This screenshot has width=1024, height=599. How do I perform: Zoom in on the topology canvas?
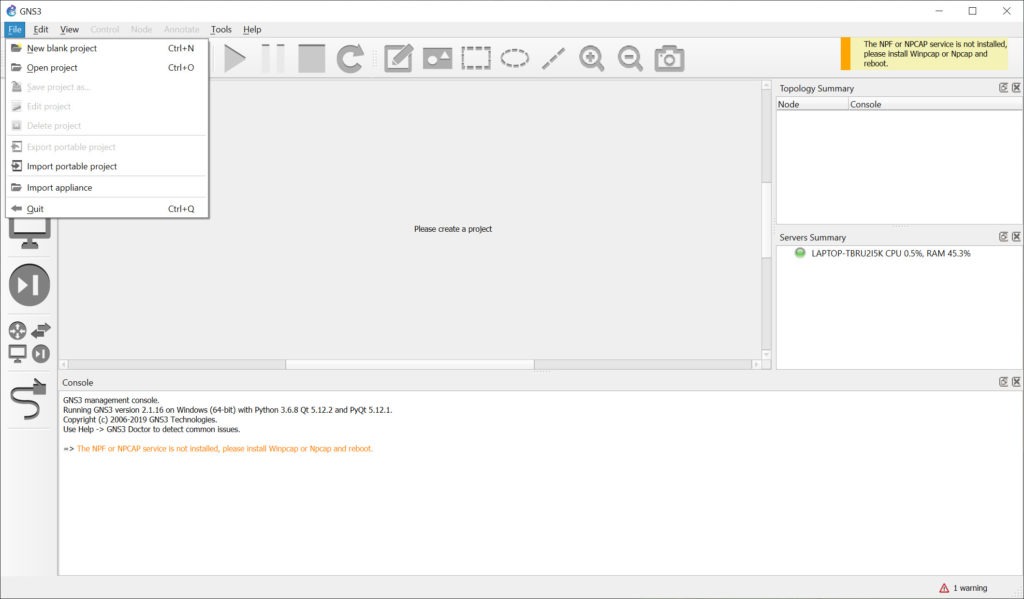point(592,59)
